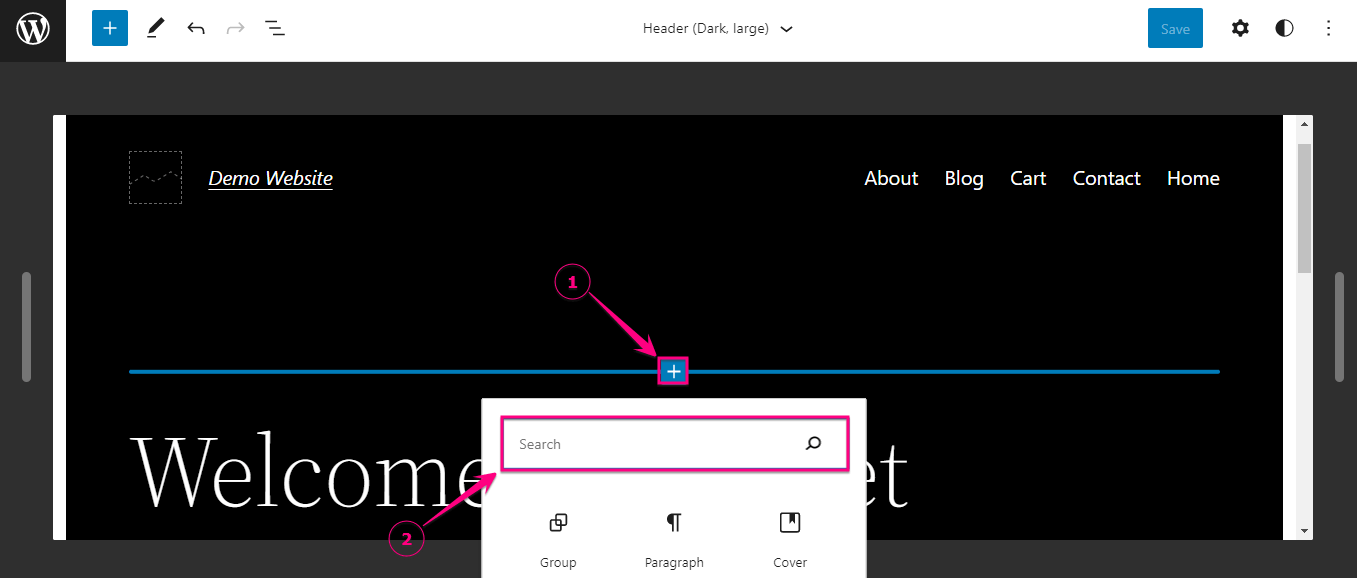
Task: Click the inline blue plus inserter button
Action: [x=674, y=372]
